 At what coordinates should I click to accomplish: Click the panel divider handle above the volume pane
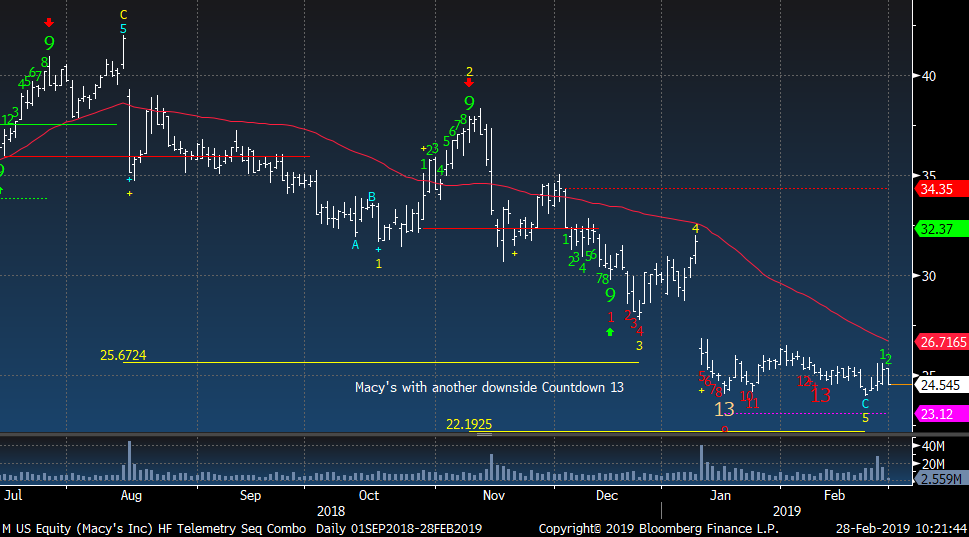point(484,434)
